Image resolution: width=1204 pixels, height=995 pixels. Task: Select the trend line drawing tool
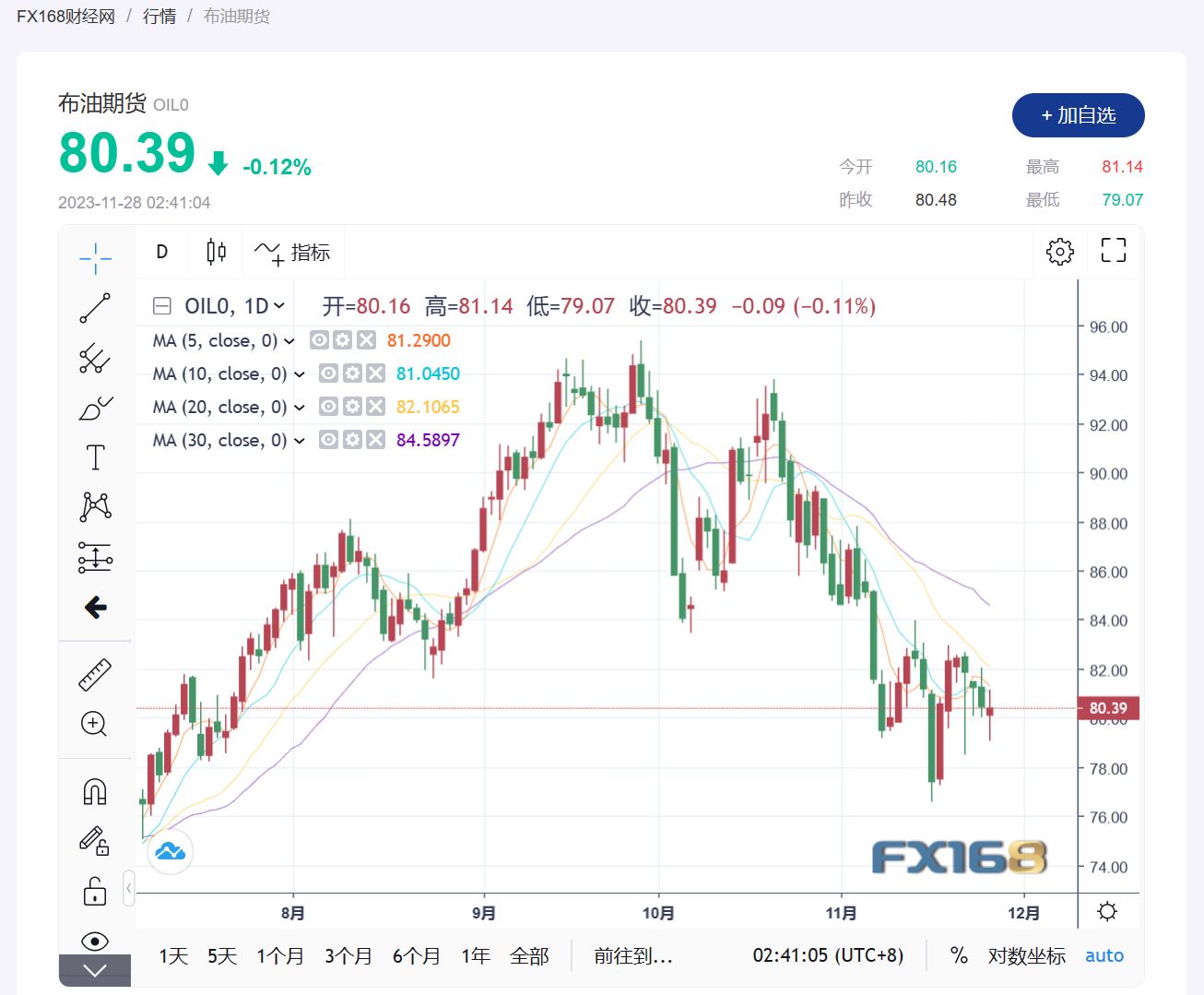pos(95,308)
